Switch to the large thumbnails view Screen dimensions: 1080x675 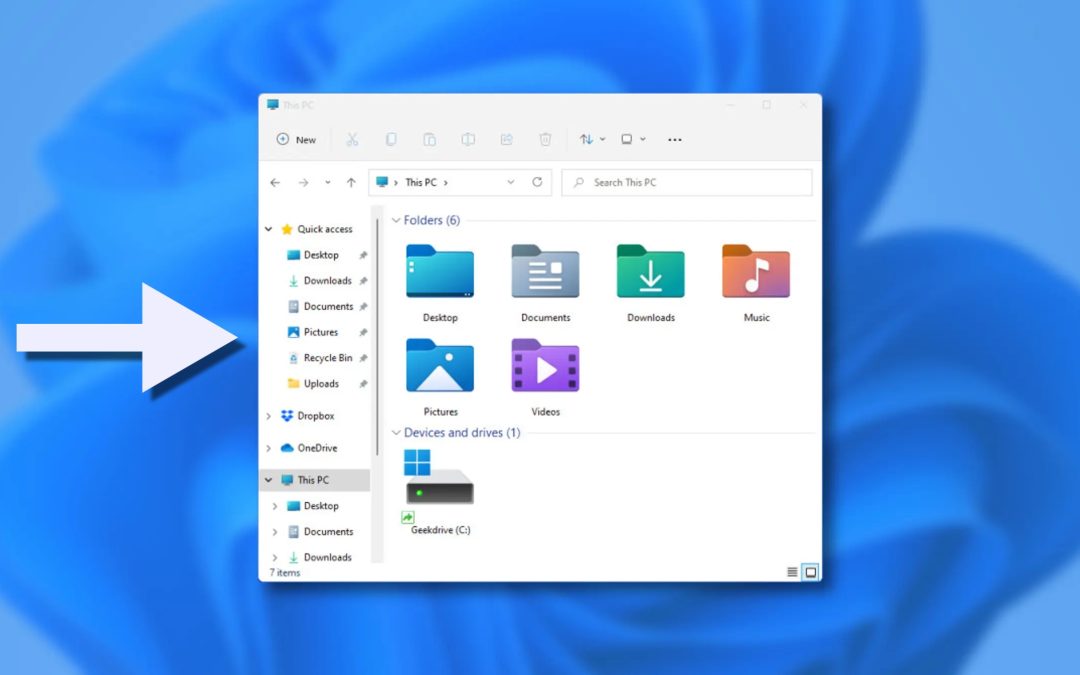tap(811, 572)
